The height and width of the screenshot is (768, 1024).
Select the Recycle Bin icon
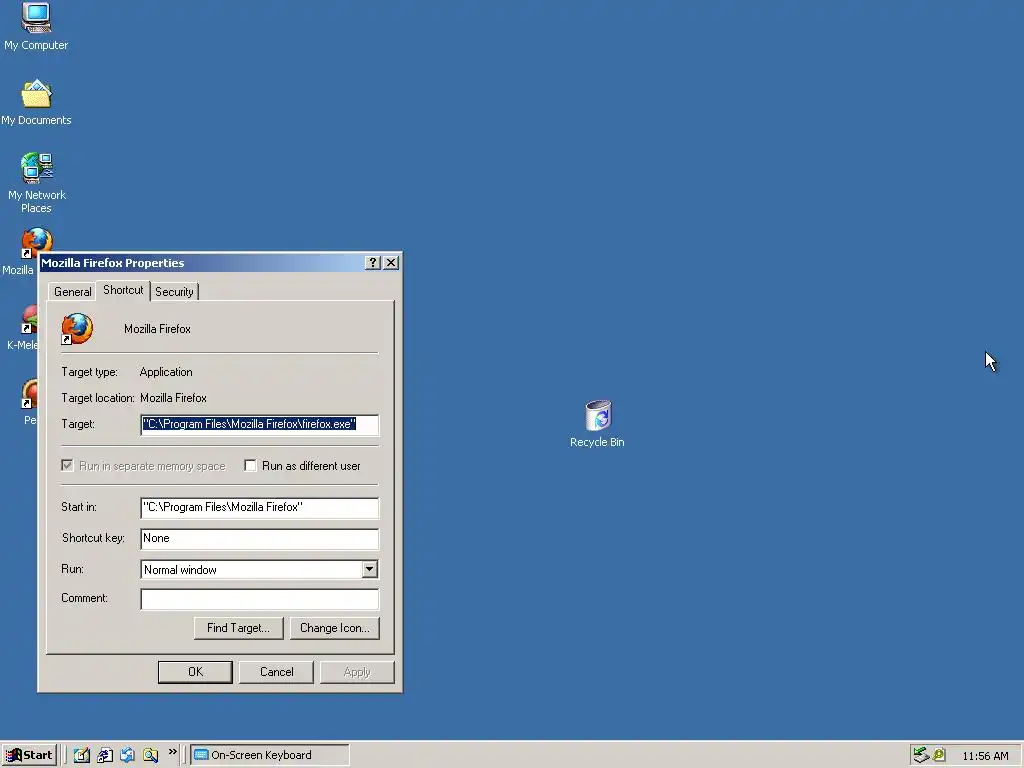click(597, 424)
